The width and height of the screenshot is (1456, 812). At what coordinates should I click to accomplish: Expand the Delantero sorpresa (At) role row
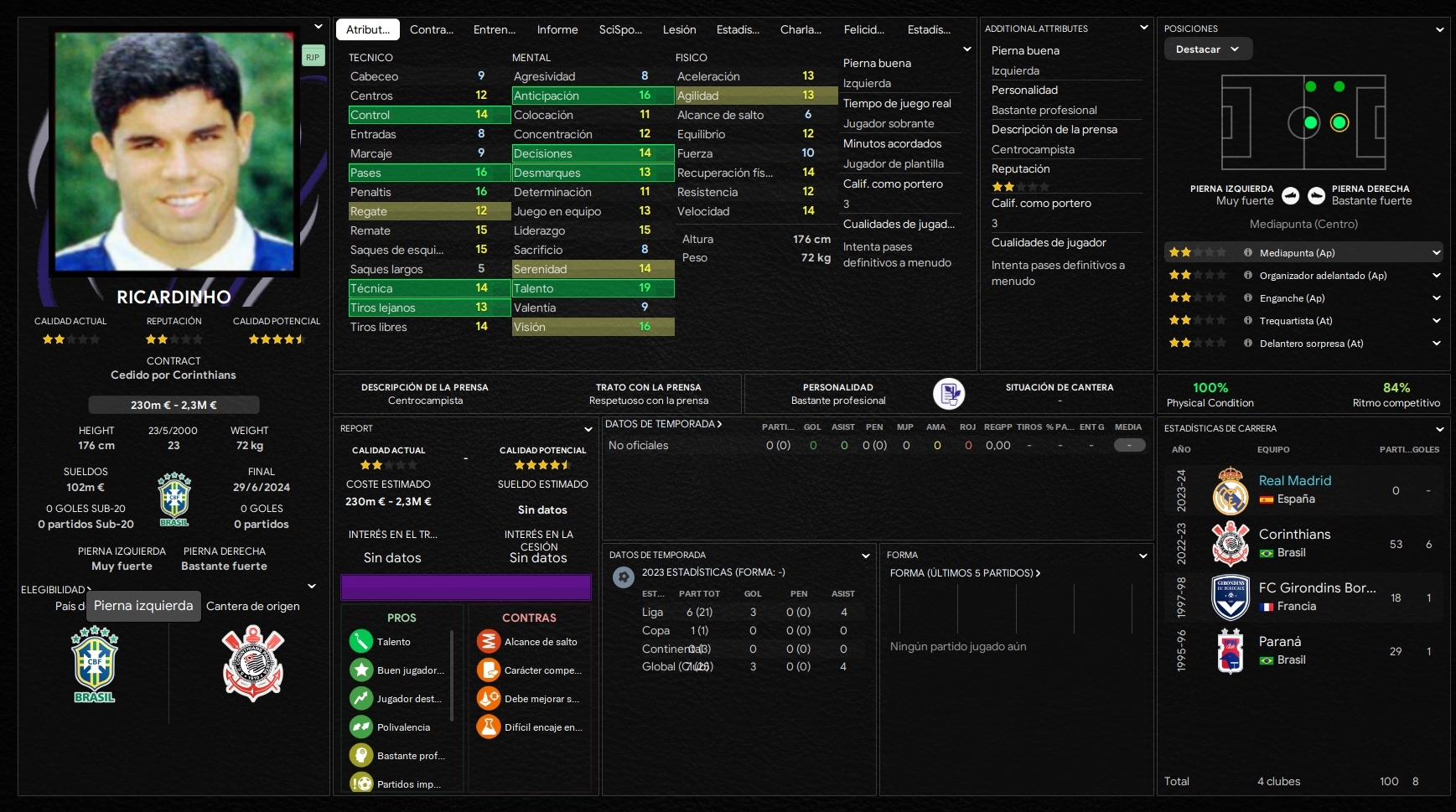click(1437, 343)
